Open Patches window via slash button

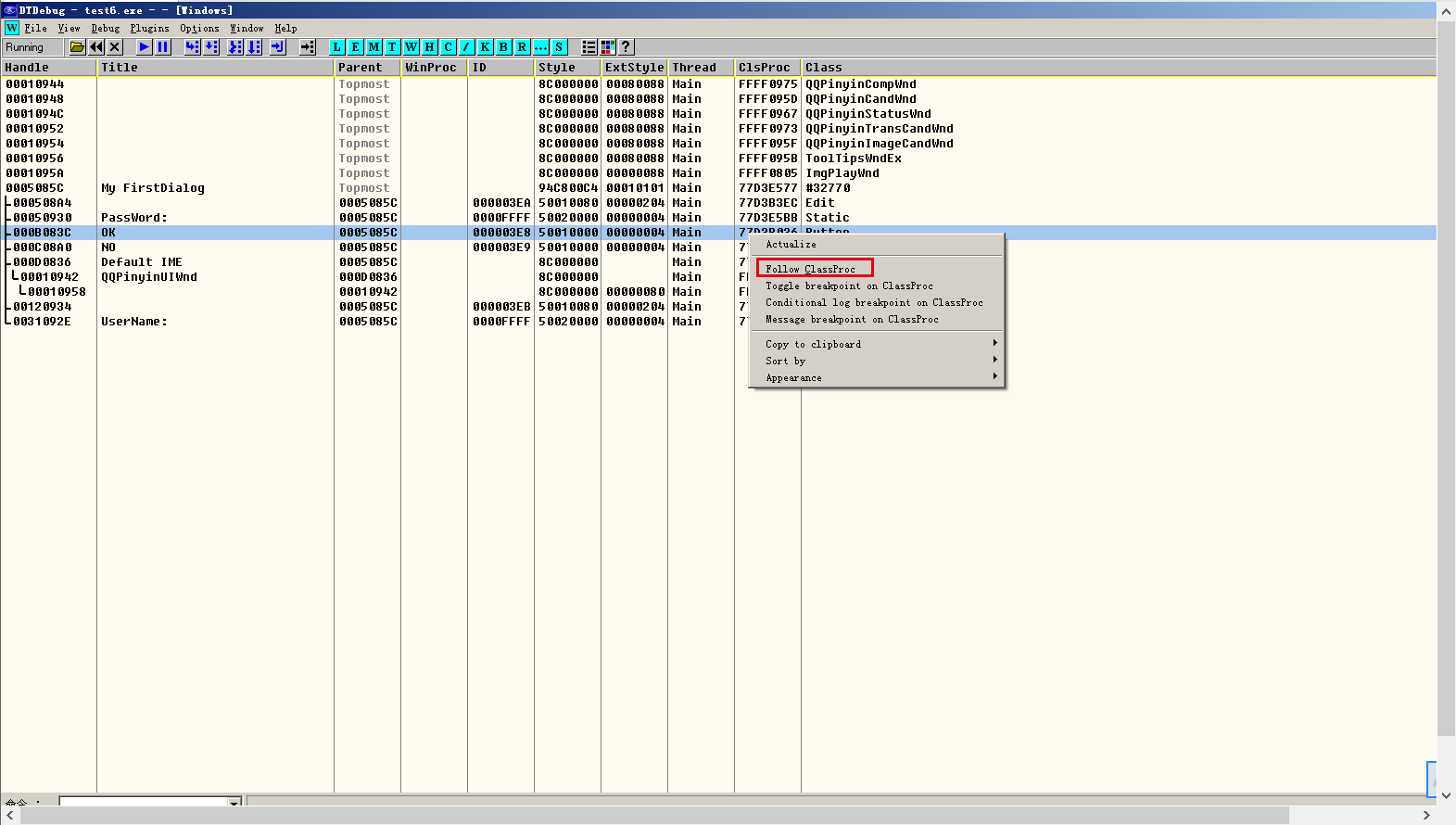(467, 47)
